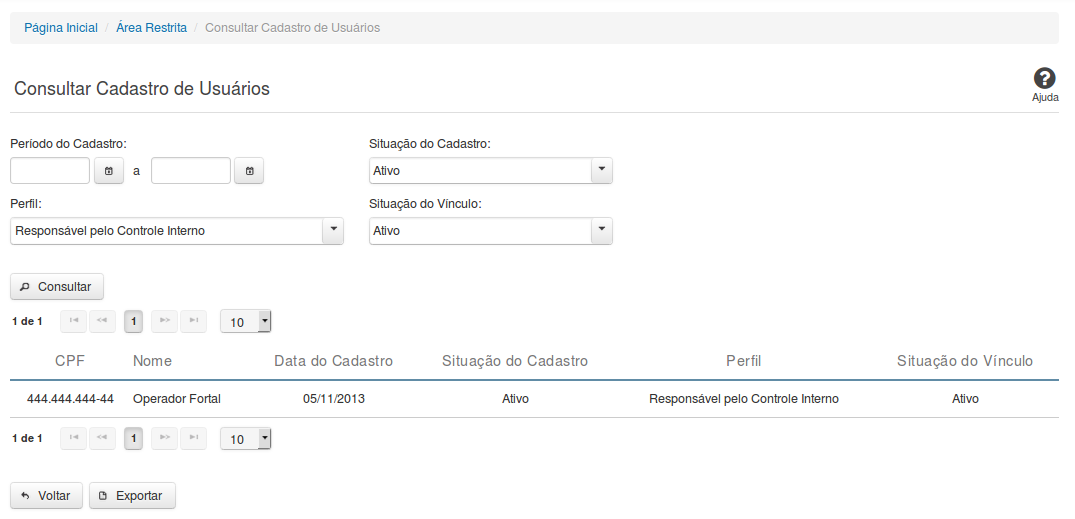Image resolution: width=1075 pixels, height=519 pixels.
Task: Expand the Perfil dropdown
Action: click(x=332, y=231)
